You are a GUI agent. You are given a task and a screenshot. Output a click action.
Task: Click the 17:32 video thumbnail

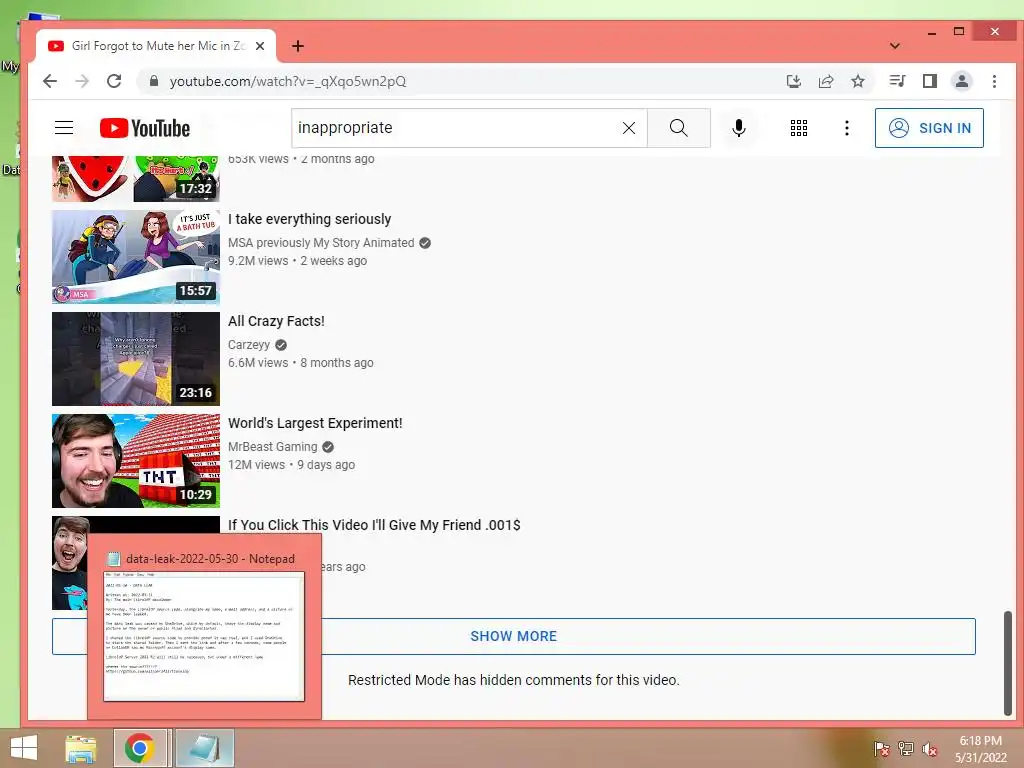click(136, 178)
